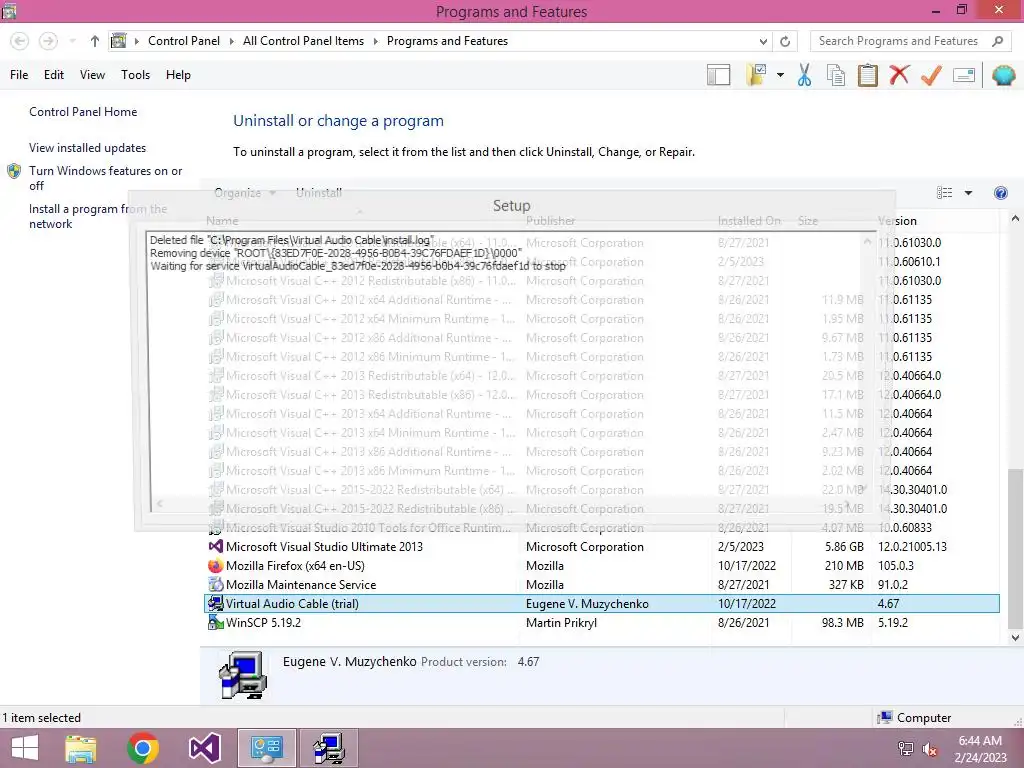Click the Paste clipboard toolbar icon
This screenshot has height=768, width=1024.
(x=867, y=75)
